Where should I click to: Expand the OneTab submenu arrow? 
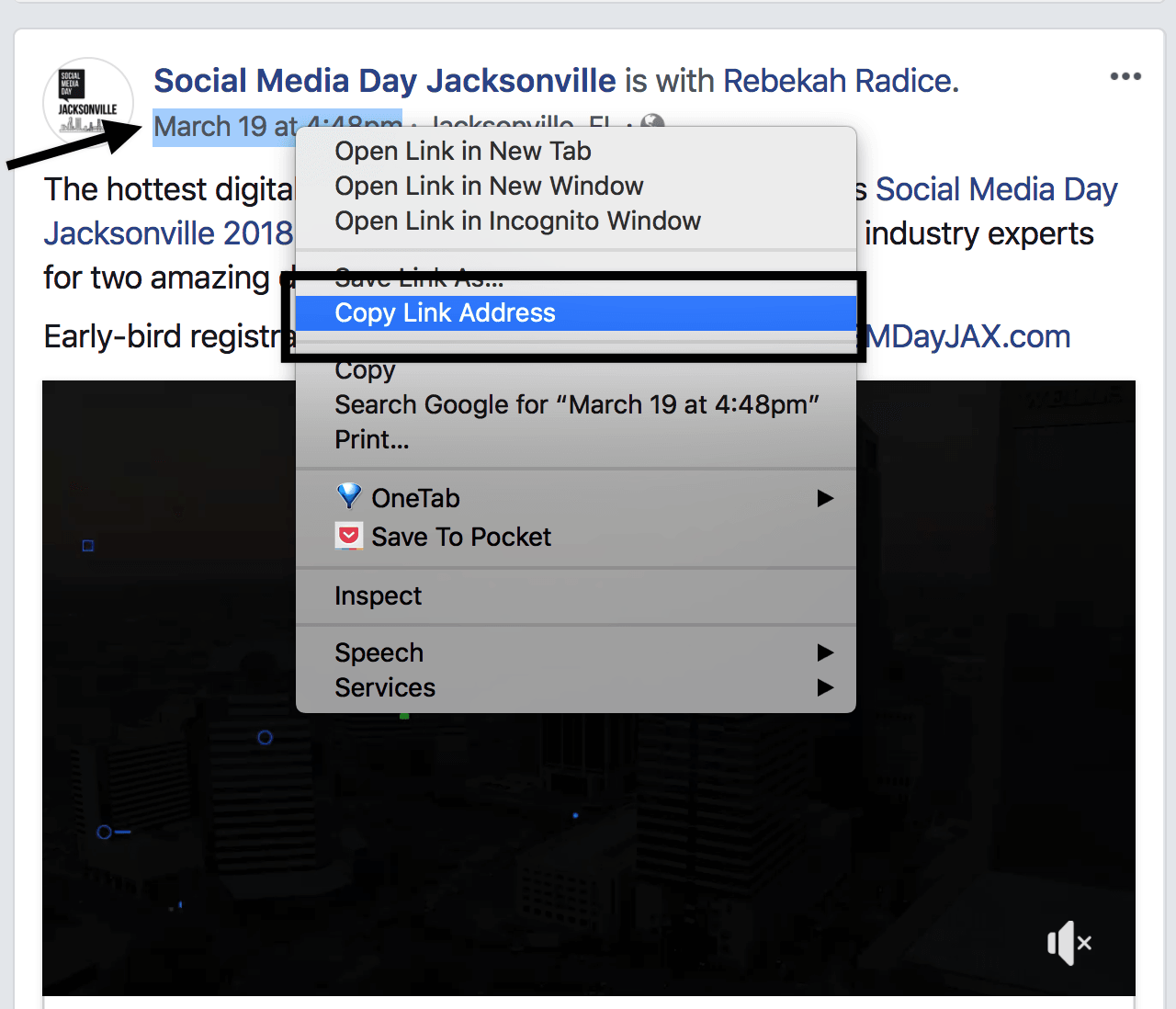825,497
